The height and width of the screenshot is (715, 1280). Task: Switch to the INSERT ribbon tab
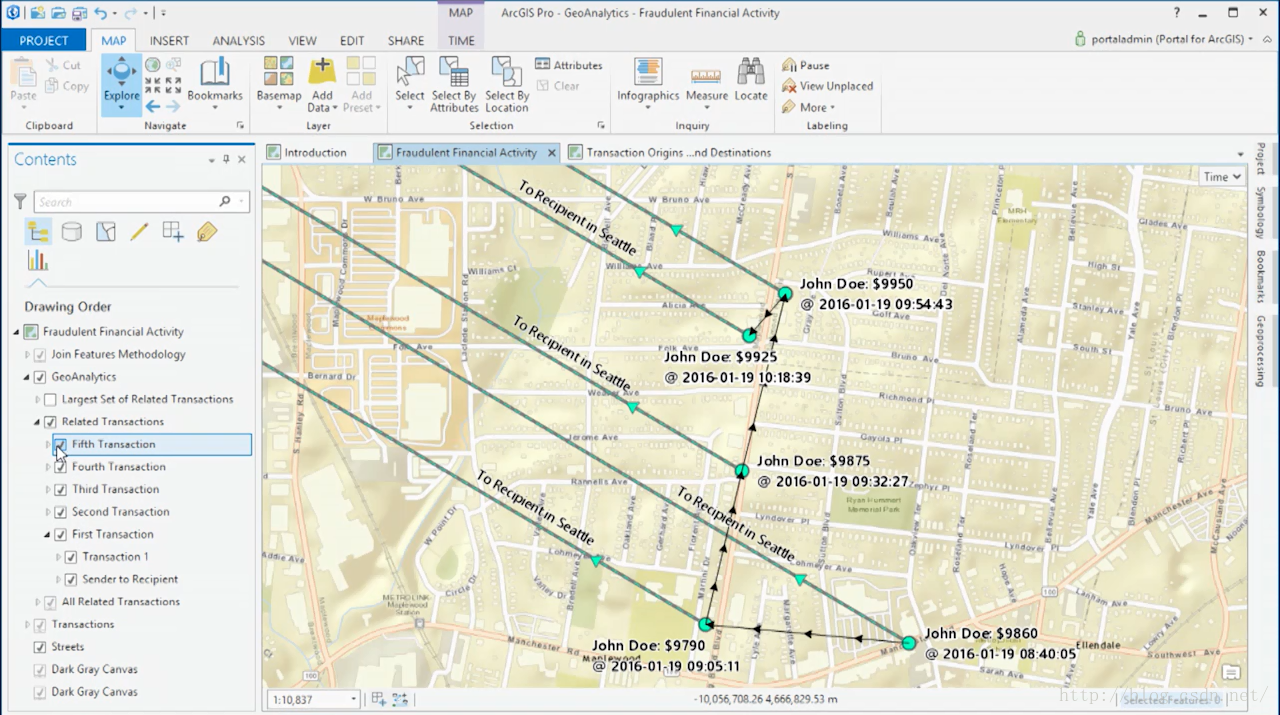tap(169, 40)
